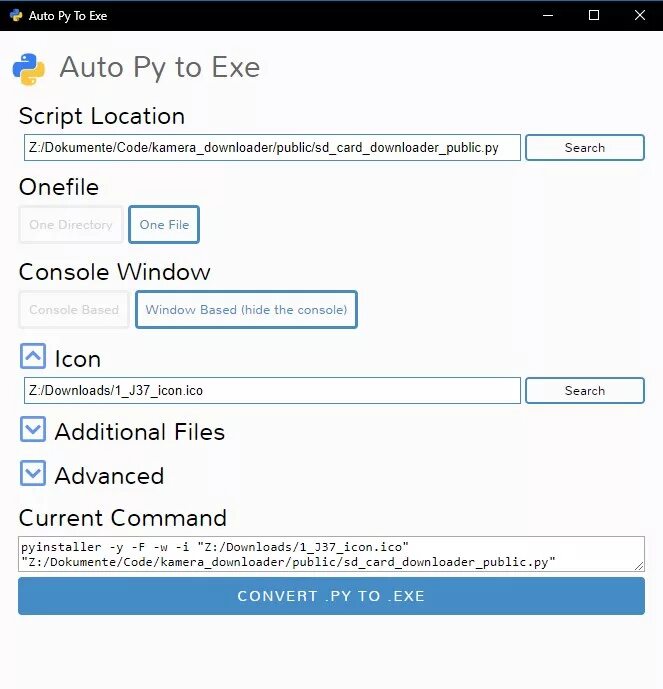Expand the Advanced section
Image resolution: width=663 pixels, height=689 pixels.
(33, 473)
